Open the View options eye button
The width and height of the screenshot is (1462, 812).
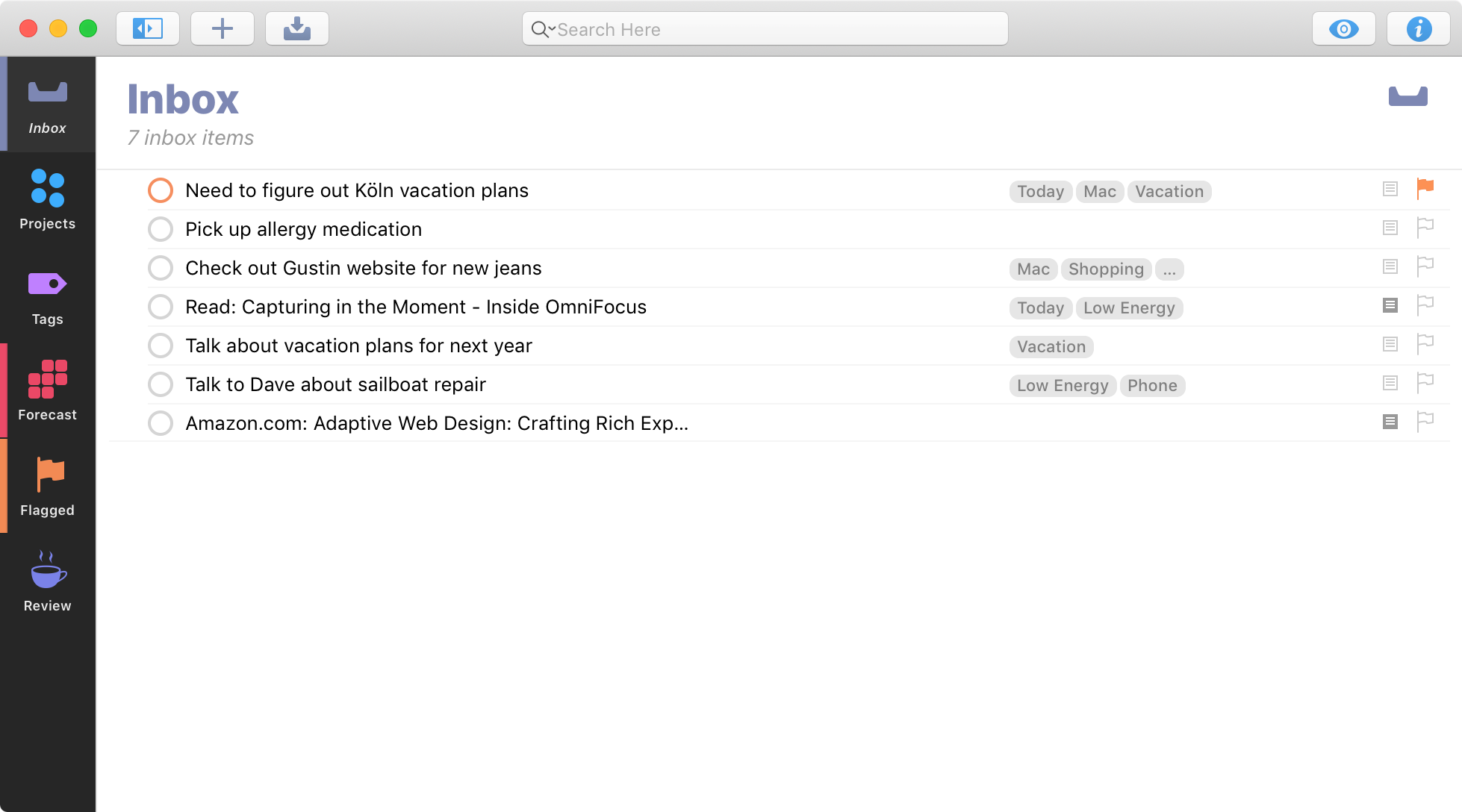(x=1343, y=29)
